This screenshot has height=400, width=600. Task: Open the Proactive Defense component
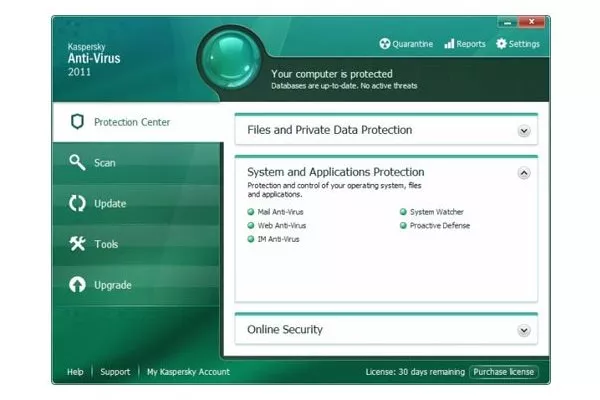(x=439, y=226)
